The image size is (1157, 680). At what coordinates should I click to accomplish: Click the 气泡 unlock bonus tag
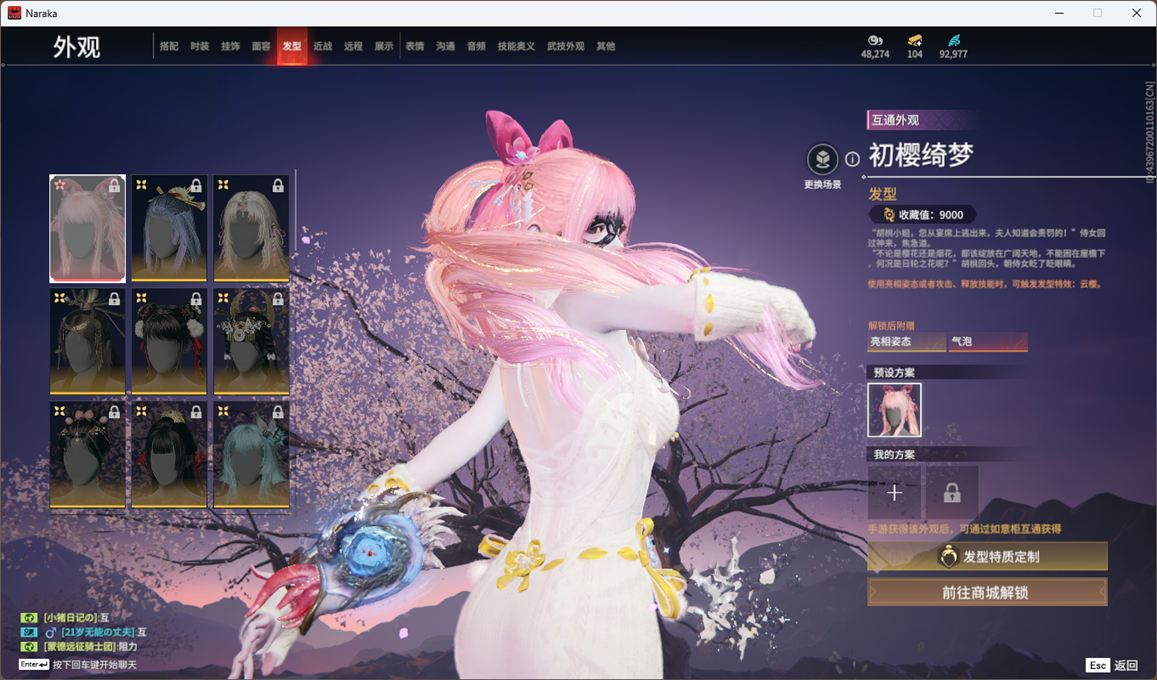pyautogui.click(x=988, y=341)
